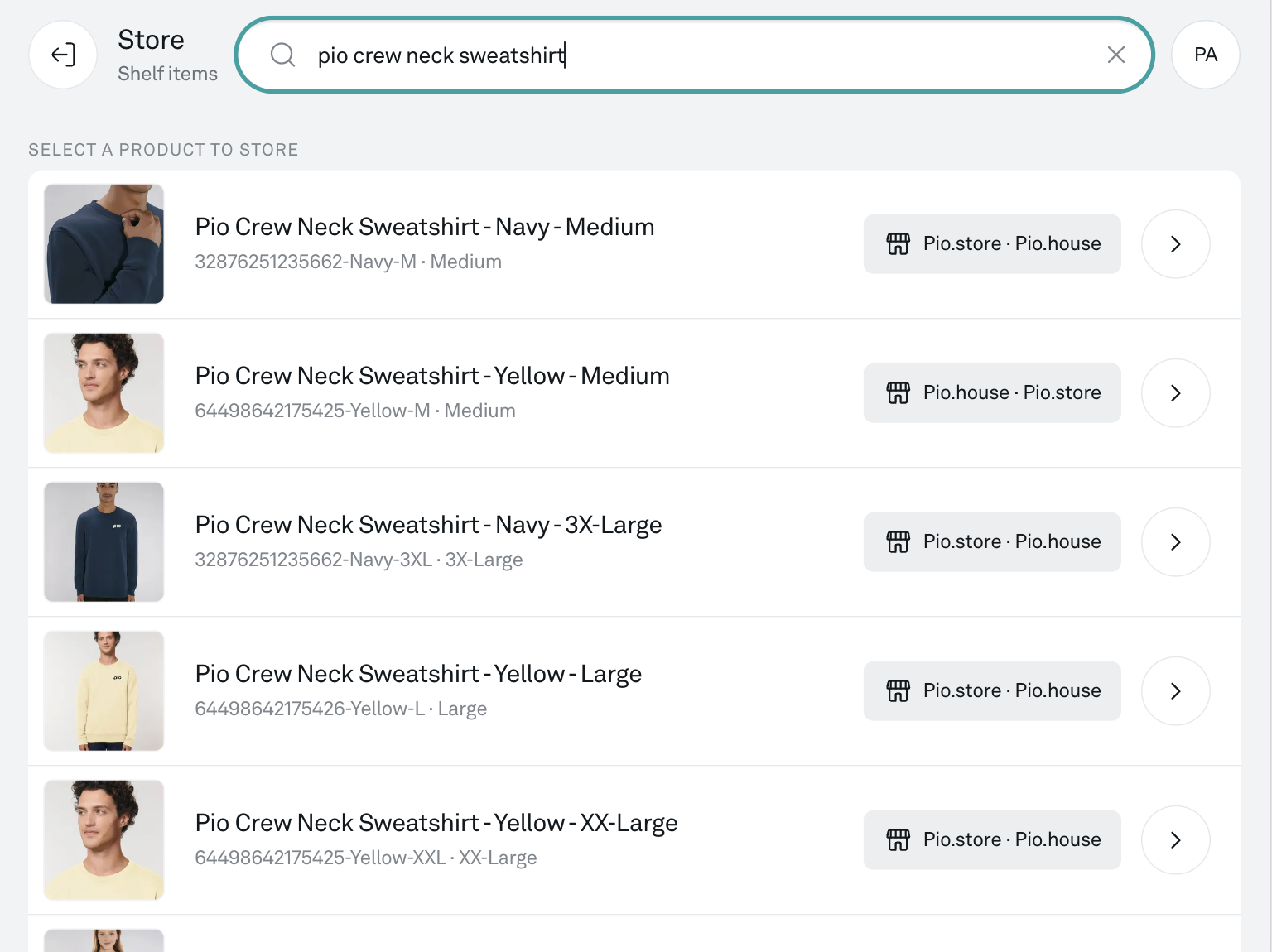This screenshot has height=952, width=1272.
Task: Click the store icon on Navy 3X-Large row
Action: point(898,542)
